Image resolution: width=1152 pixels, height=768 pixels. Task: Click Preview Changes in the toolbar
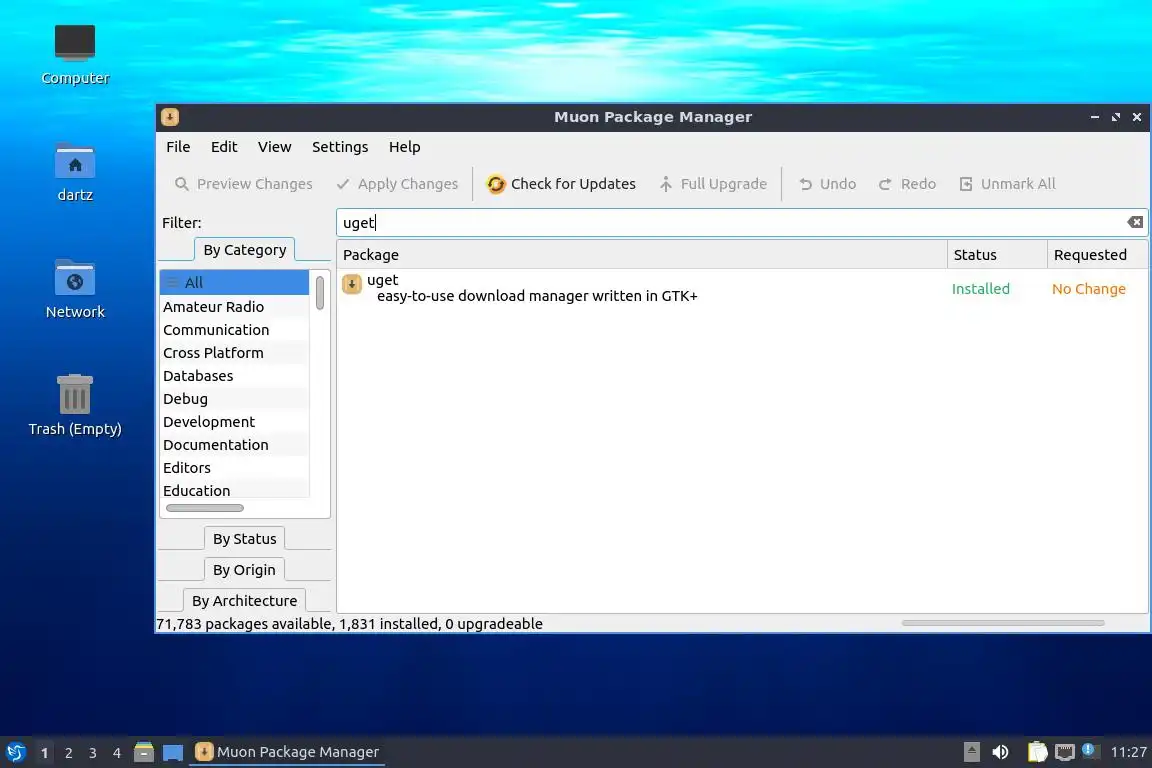243,184
